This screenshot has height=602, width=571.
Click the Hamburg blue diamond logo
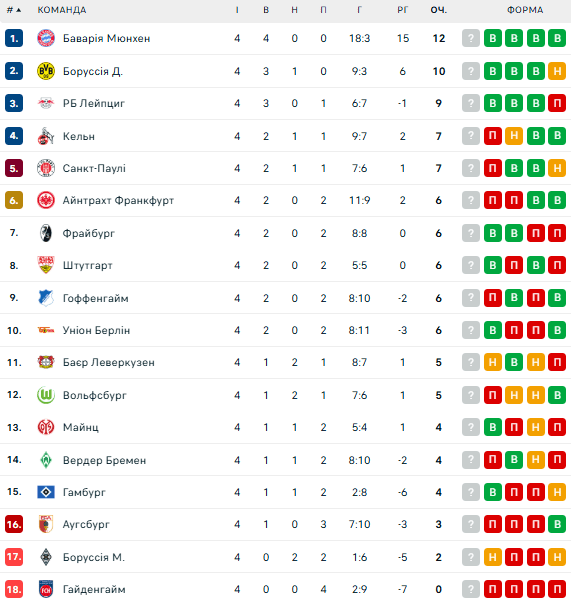(x=46, y=492)
